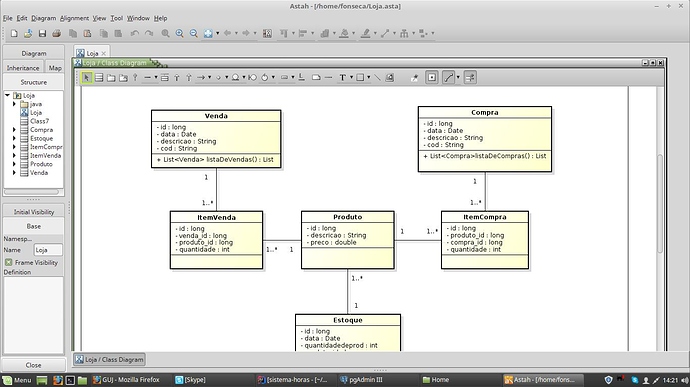Select the Note tool in diagram toolbar
Image resolution: width=690 pixels, height=387 pixels.
[x=316, y=78]
